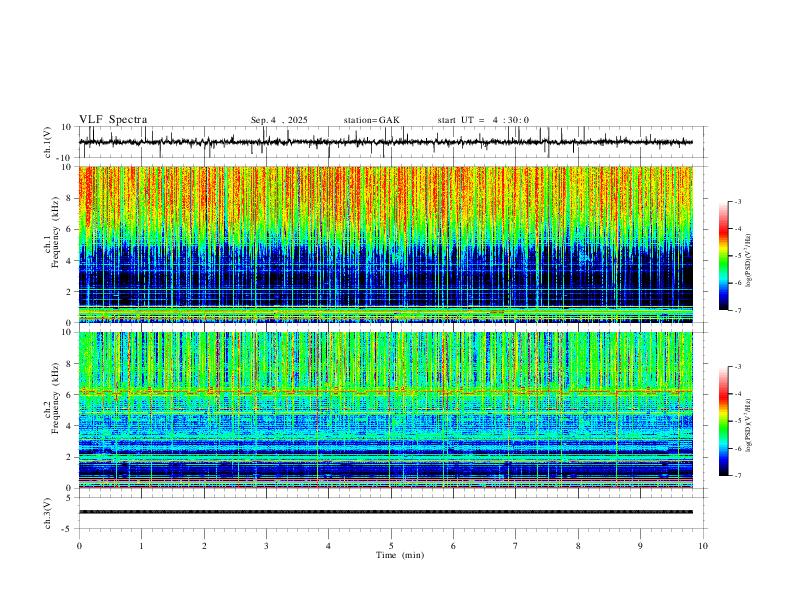Click the lower colorbar's log(PSD) label
The height and width of the screenshot is (612, 792).
(748, 425)
